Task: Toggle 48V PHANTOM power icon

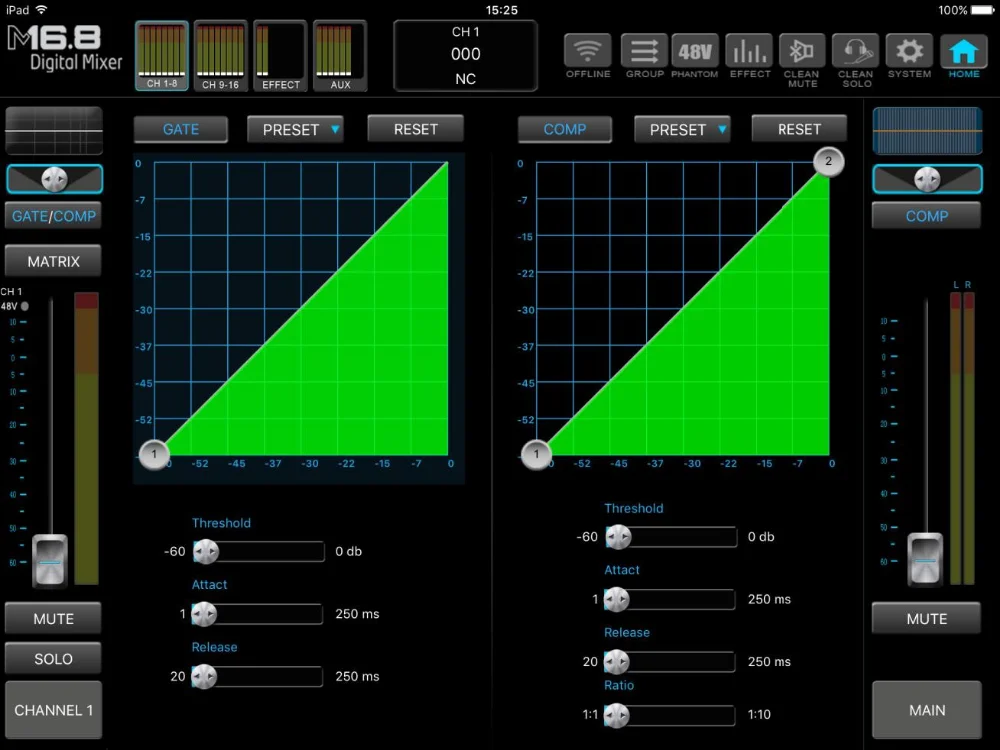Action: click(695, 51)
